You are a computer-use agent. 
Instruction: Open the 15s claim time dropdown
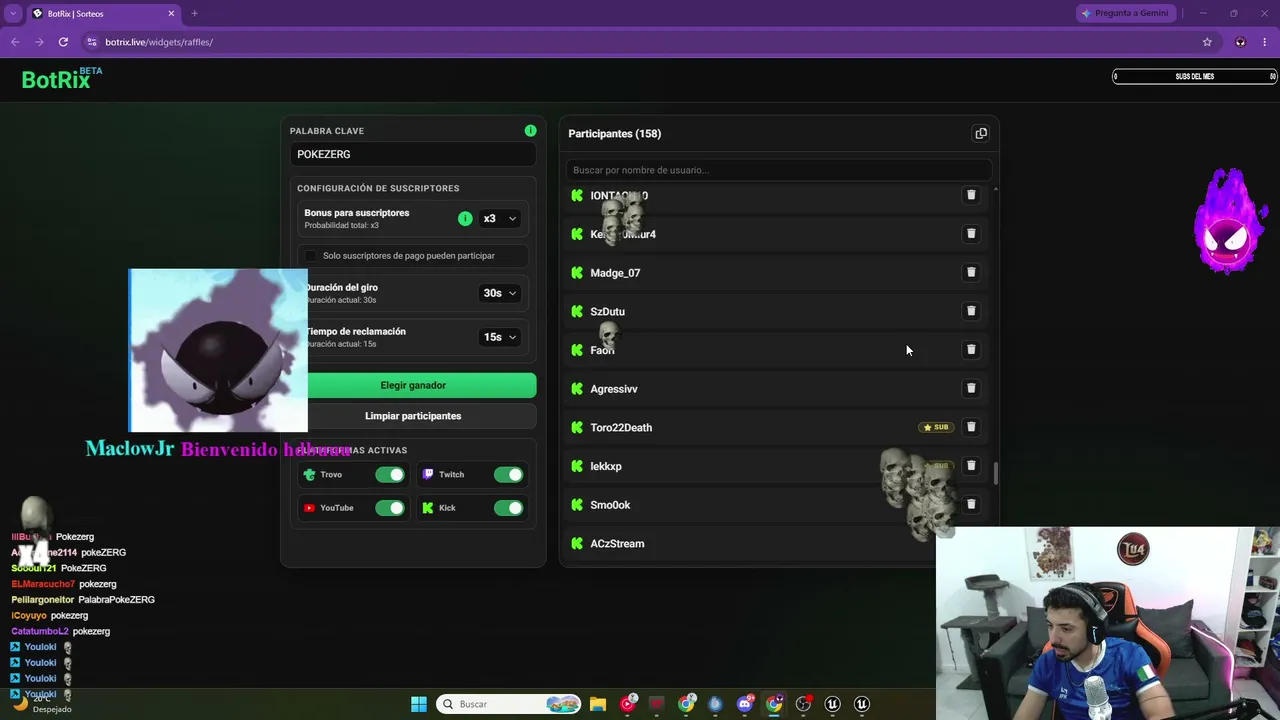(x=499, y=337)
